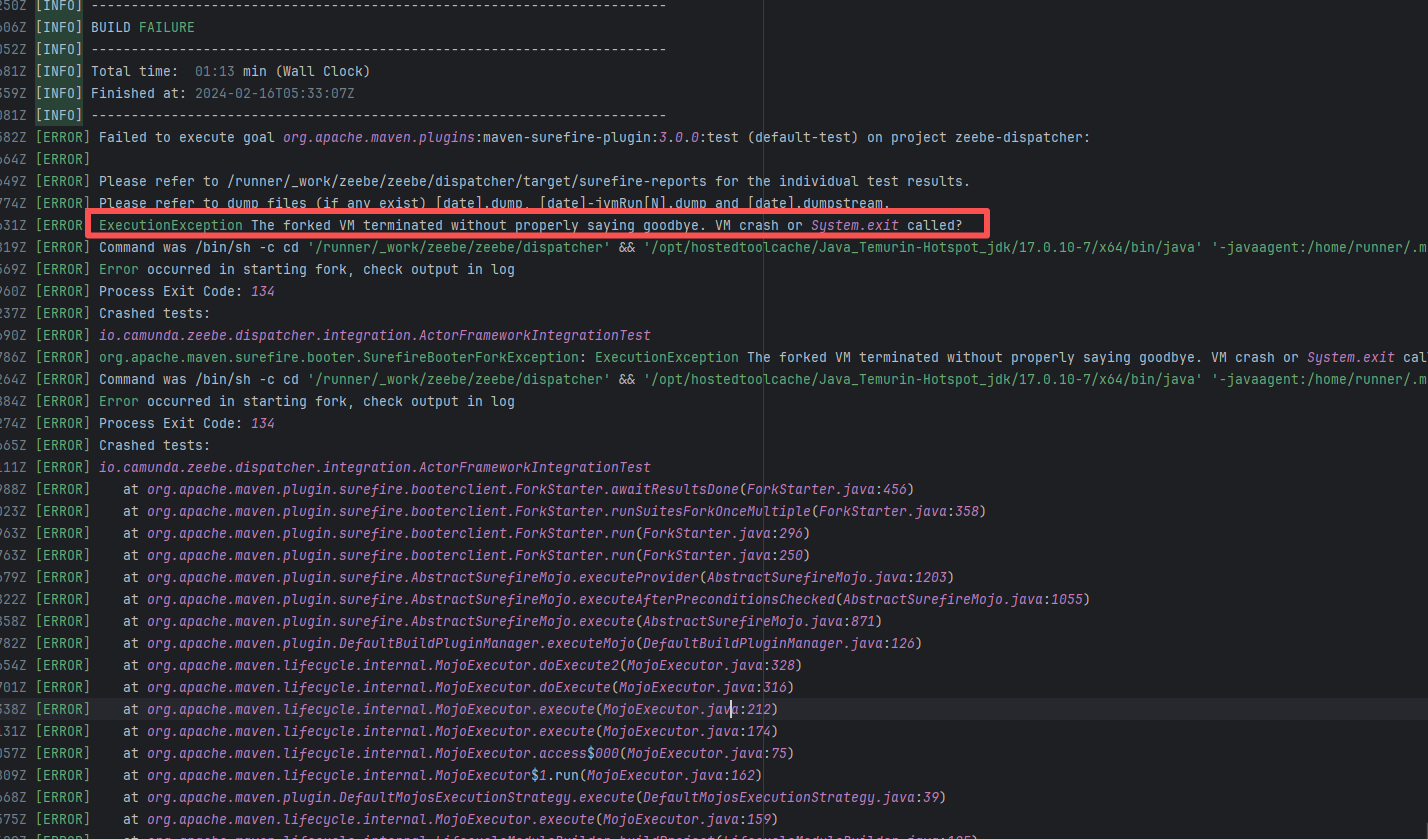Click AbstractSurefireMojo.java:1055 reference
Screen dimensions: 1428x839
coord(963,599)
